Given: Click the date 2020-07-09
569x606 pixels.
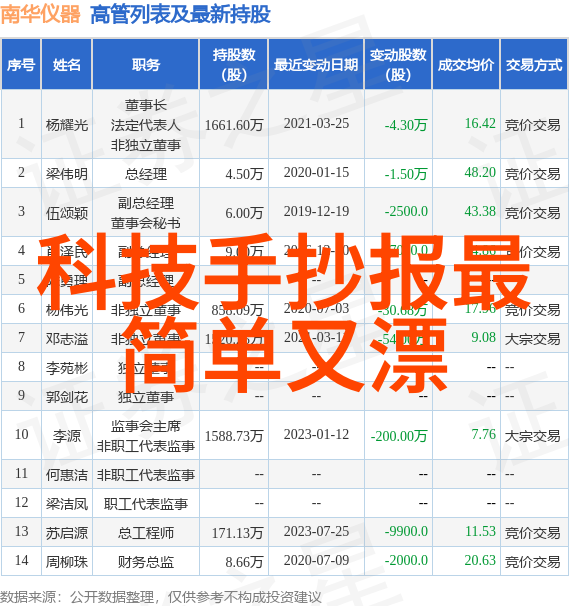Looking at the screenshot, I should click(316, 560).
